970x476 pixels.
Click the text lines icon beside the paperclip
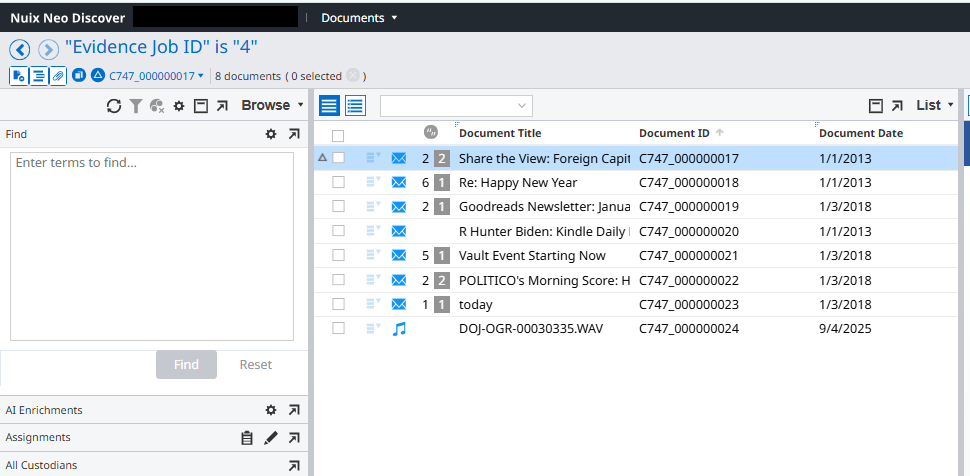[38, 76]
